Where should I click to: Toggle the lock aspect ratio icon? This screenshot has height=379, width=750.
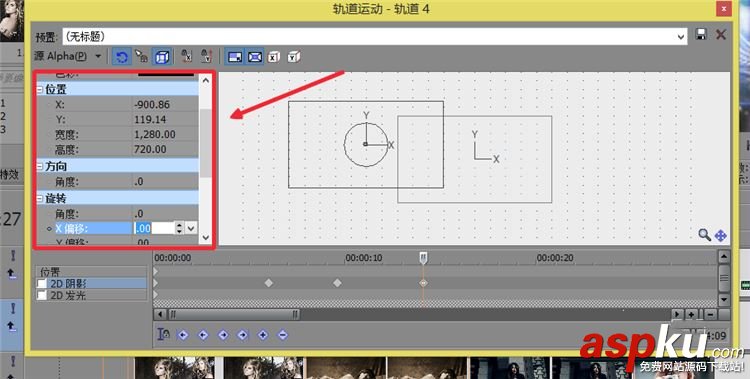click(x=235, y=57)
